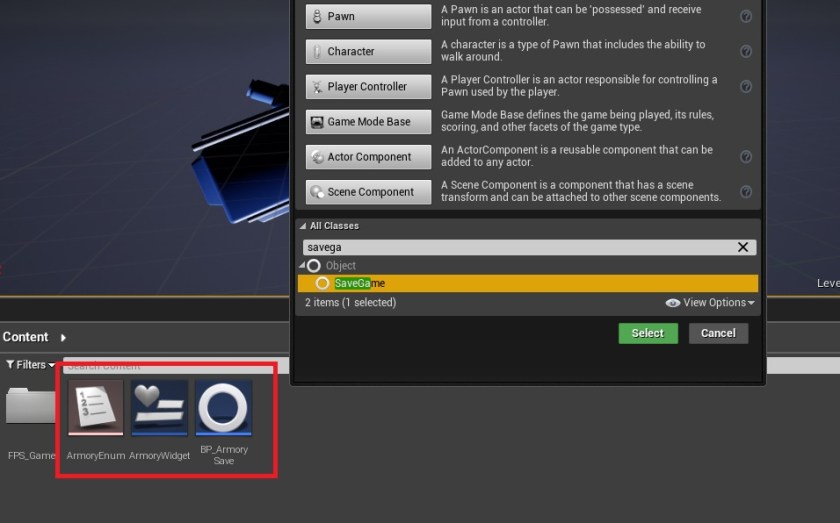Image resolution: width=840 pixels, height=523 pixels.
Task: Select the ArmoryWidget asset thumbnail
Action: pos(160,408)
